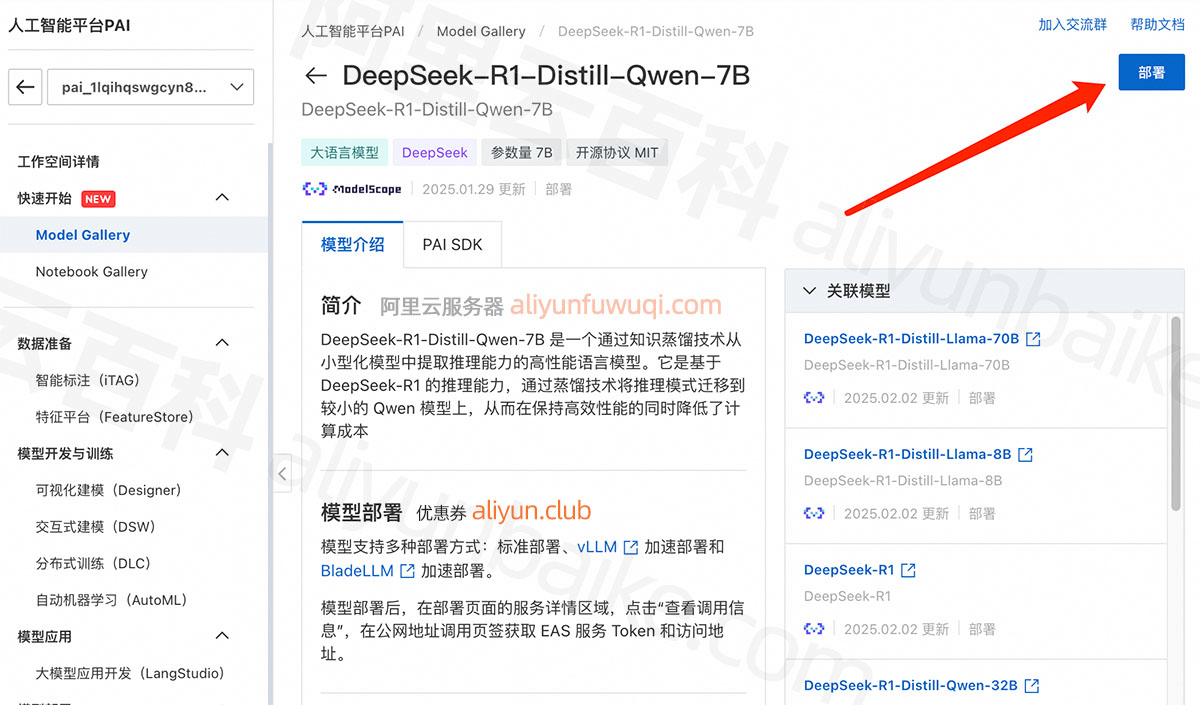Viewport: 1200px width, 705px height.
Task: Open the BladeLLM link
Action: [x=357, y=571]
